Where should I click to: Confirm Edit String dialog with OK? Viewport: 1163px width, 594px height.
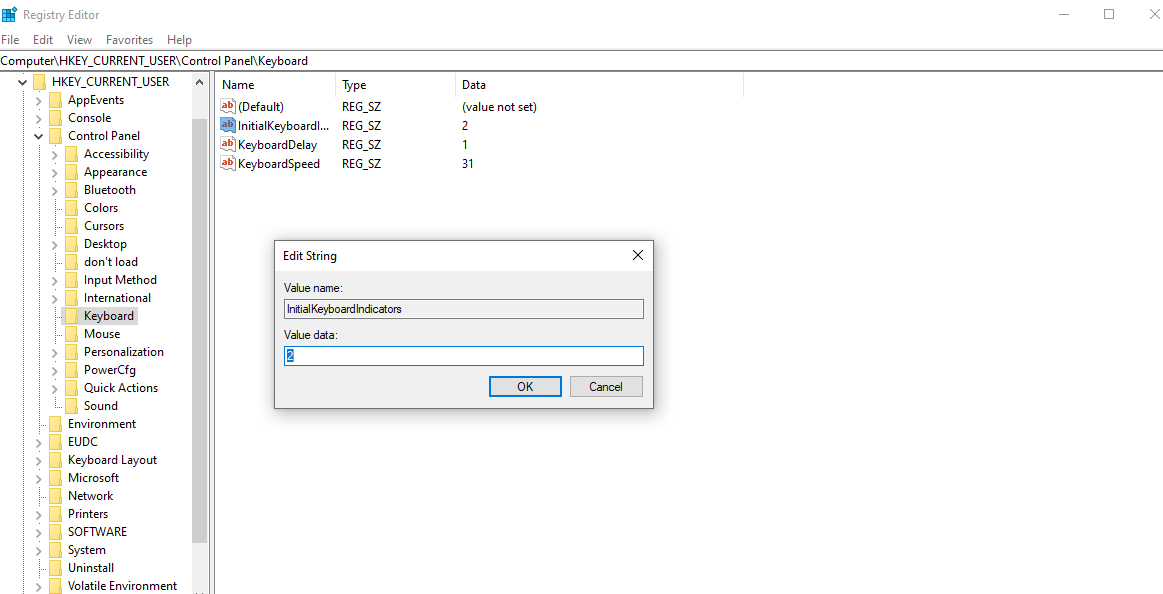point(525,386)
